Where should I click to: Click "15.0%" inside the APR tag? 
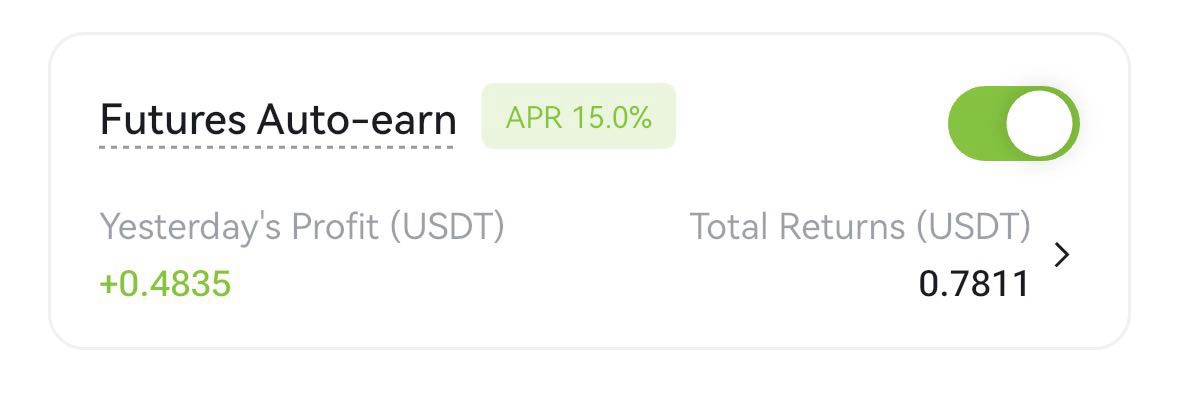pos(612,117)
